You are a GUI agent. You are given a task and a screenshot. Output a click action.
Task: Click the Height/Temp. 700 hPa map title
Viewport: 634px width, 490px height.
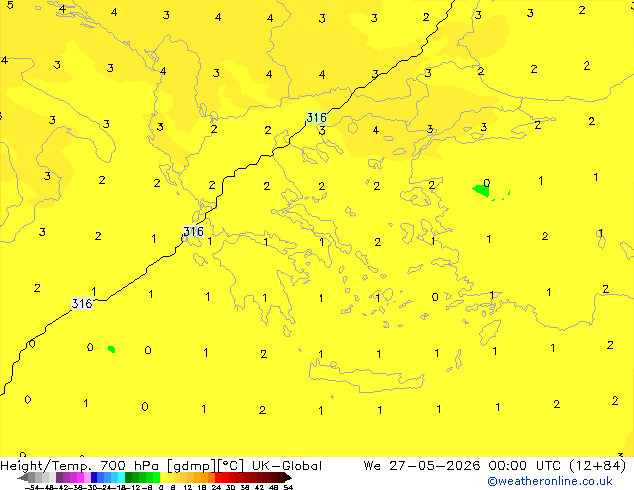[x=80, y=466]
